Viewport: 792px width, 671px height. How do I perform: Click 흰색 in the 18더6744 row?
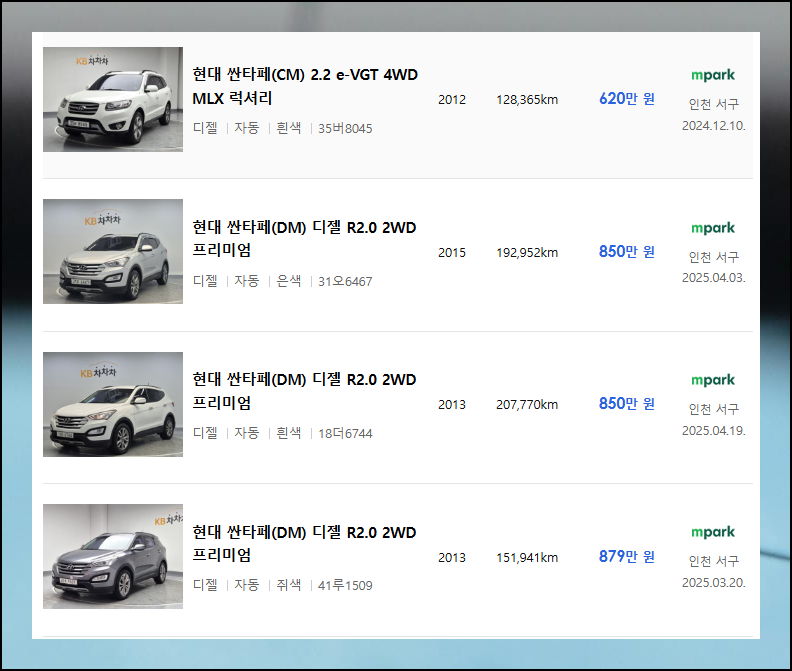click(x=289, y=433)
